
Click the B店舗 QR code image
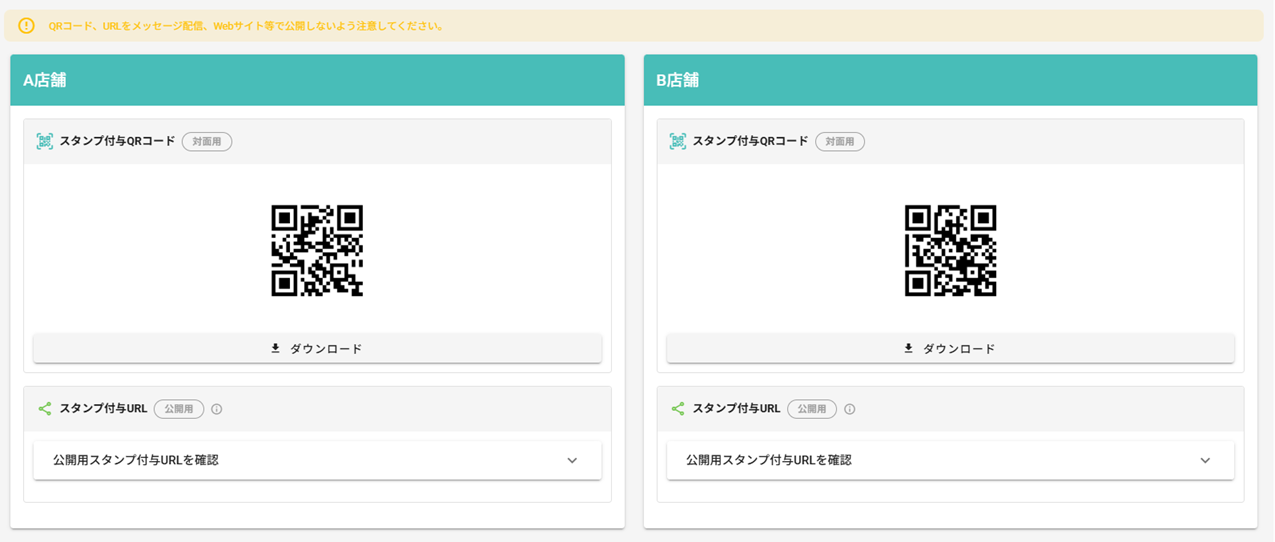951,251
